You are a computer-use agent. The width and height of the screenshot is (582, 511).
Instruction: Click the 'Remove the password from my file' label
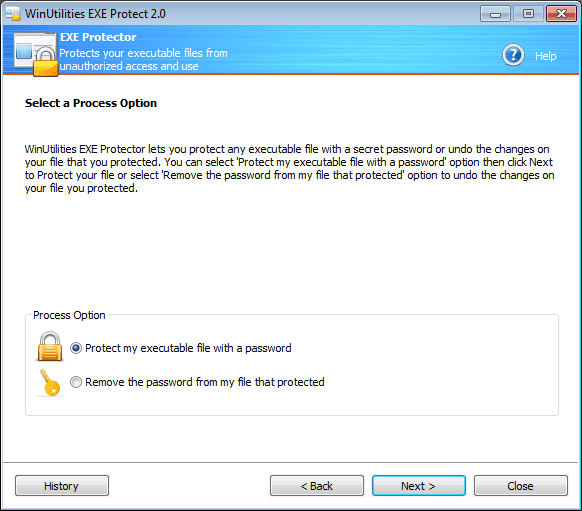pyautogui.click(x=205, y=382)
